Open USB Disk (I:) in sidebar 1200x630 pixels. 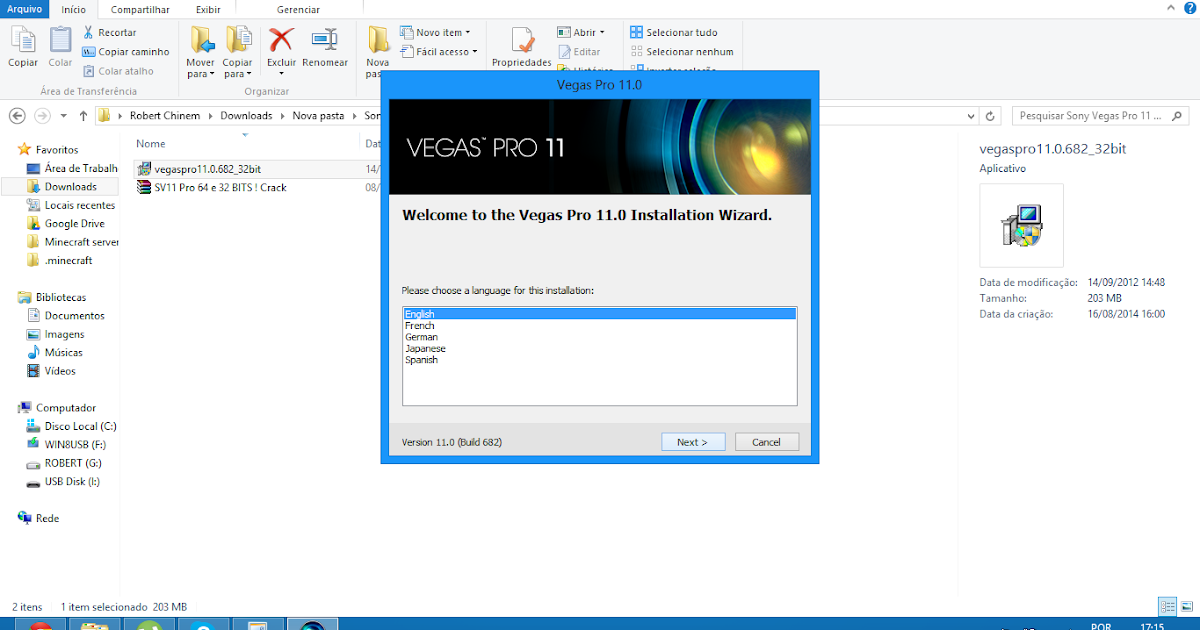point(63,482)
